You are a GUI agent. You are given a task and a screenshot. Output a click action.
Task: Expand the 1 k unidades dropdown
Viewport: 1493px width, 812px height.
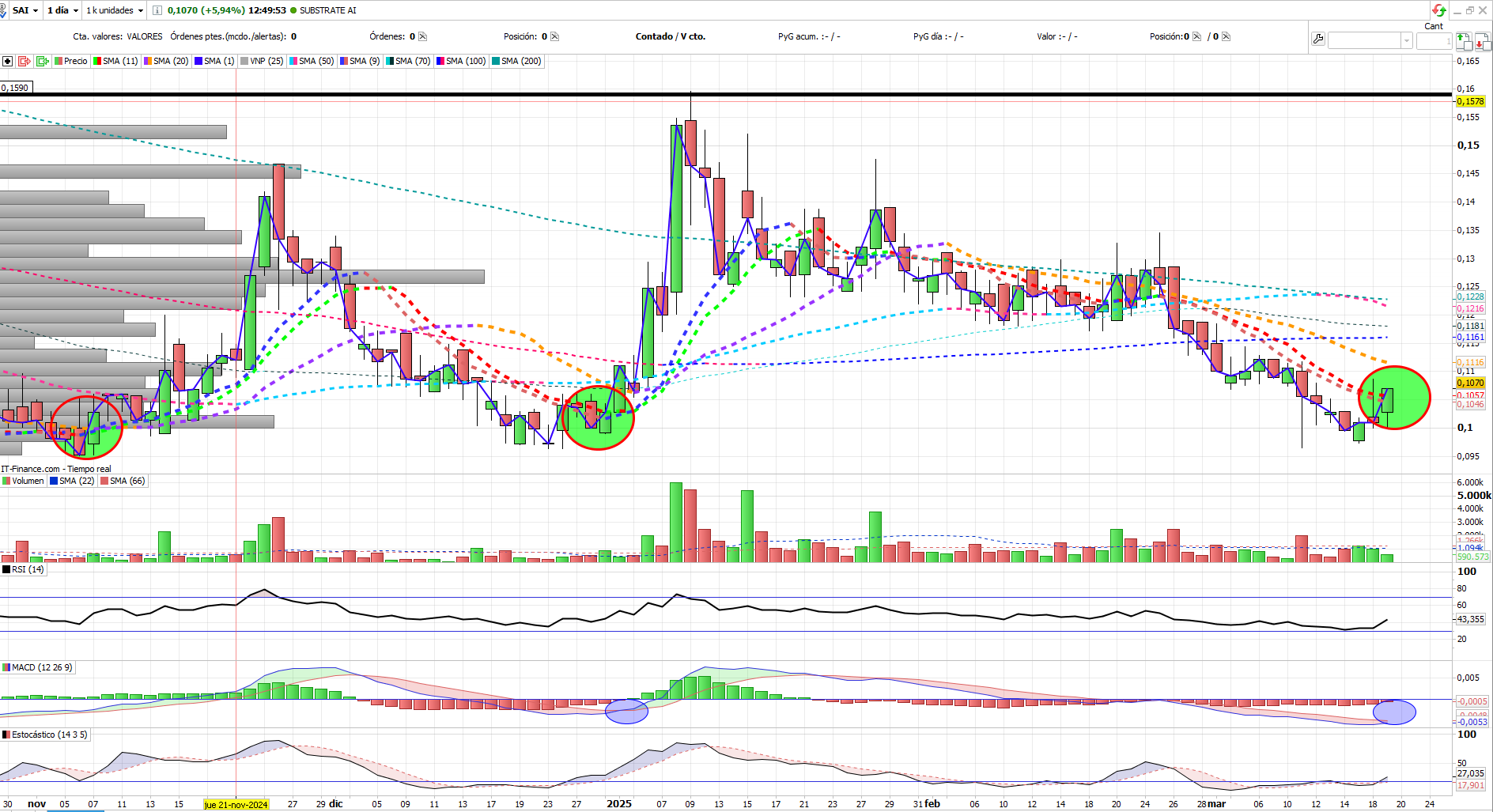pos(115,10)
